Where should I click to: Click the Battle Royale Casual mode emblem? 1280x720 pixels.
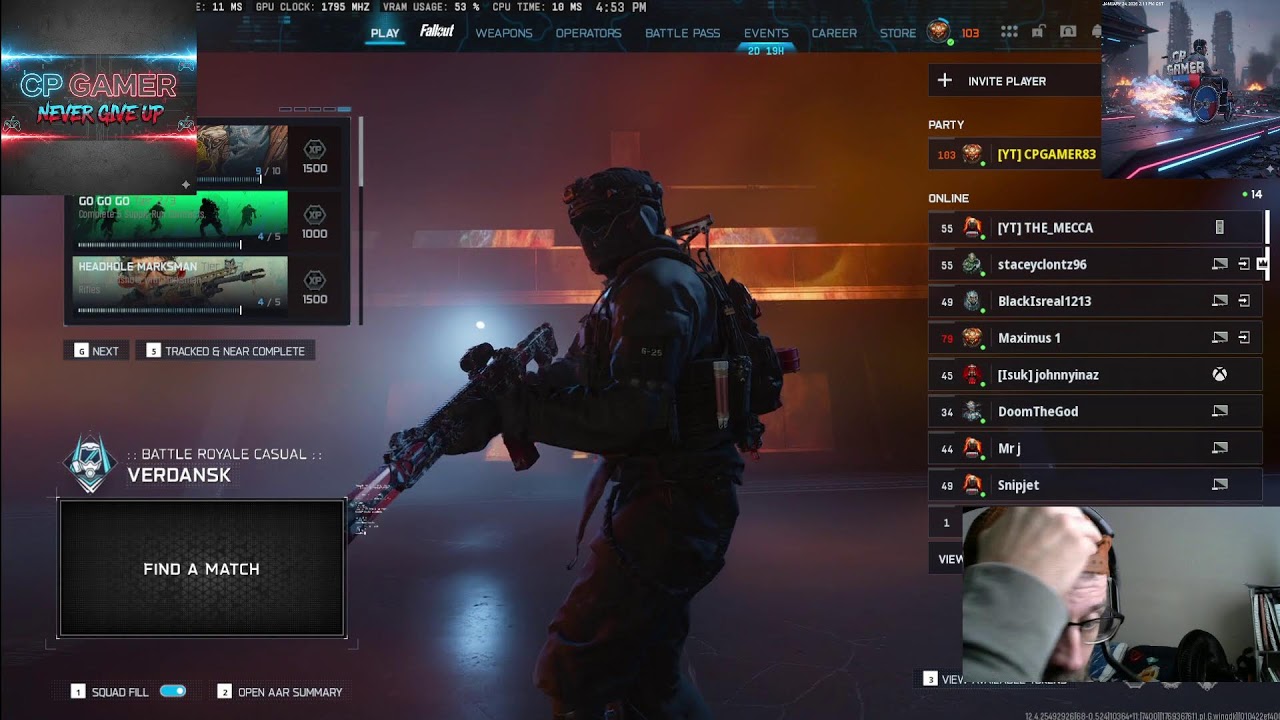(91, 463)
